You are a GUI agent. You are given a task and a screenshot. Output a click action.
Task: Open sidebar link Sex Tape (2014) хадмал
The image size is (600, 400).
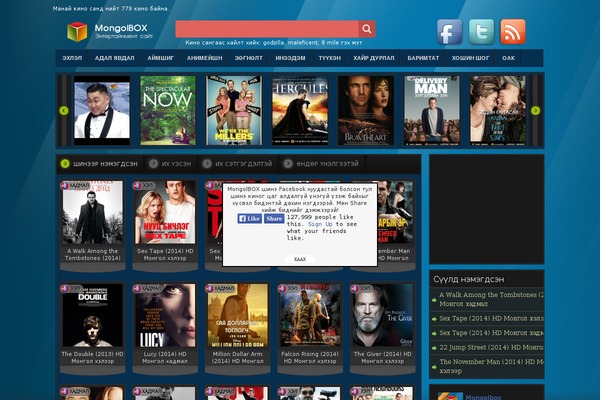(x=491, y=333)
